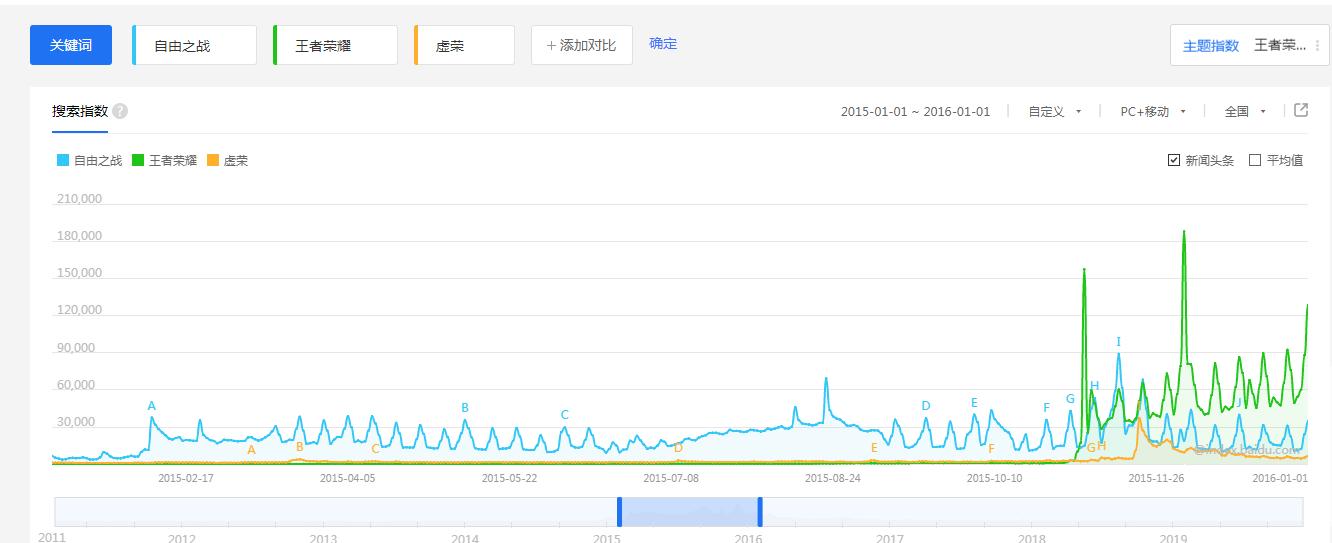Screen dimensions: 1332x543
Task: Toggle the 王者荣耀 legend green swatch
Action: tap(139, 160)
